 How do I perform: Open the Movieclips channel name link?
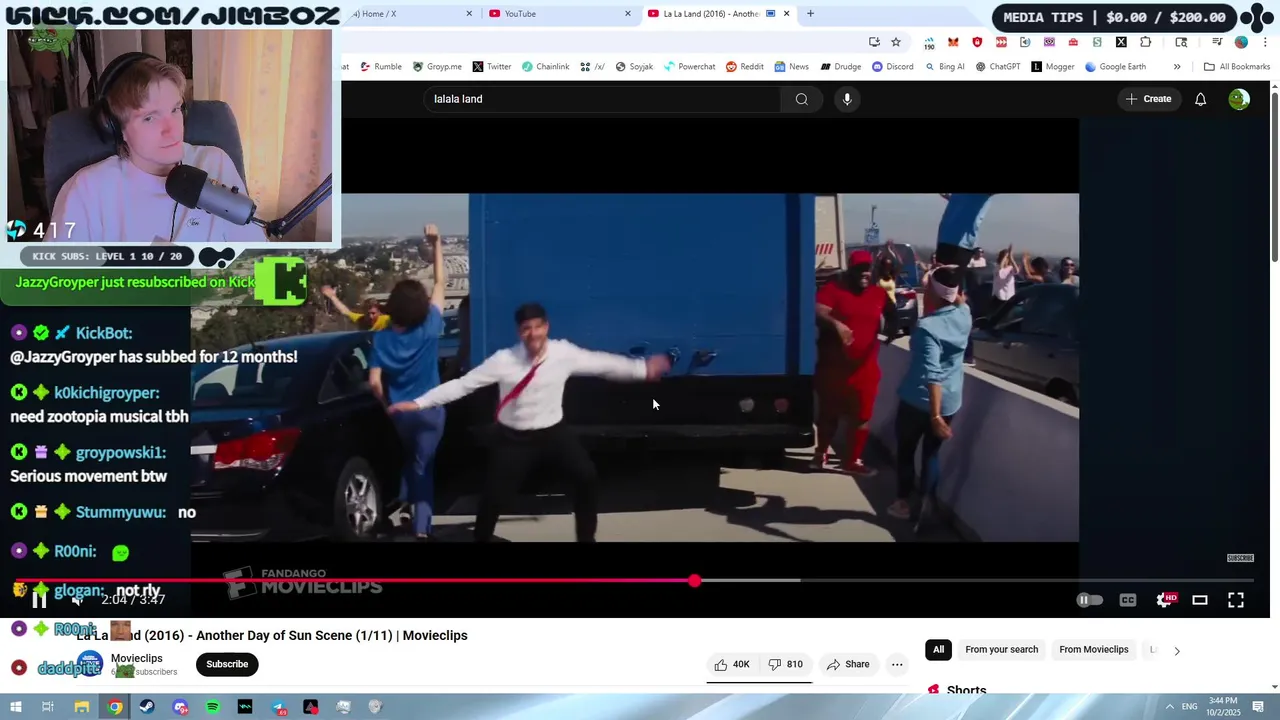point(136,658)
